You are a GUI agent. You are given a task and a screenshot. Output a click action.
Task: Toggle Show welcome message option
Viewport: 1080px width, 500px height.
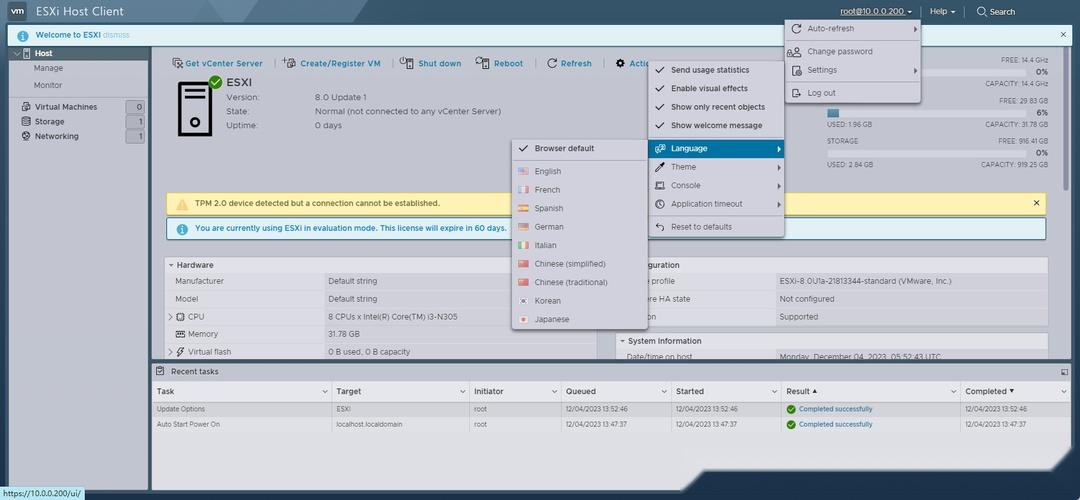tap(716, 126)
